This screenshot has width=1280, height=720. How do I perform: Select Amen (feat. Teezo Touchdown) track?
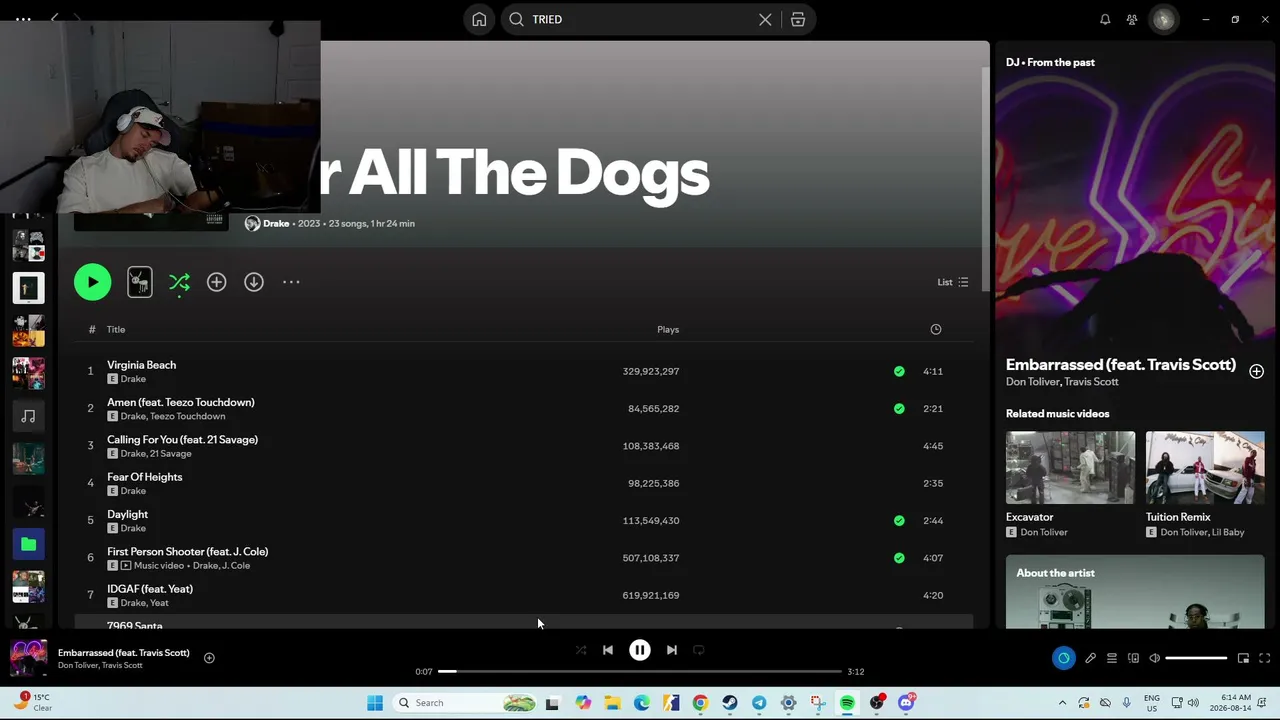coord(523,408)
